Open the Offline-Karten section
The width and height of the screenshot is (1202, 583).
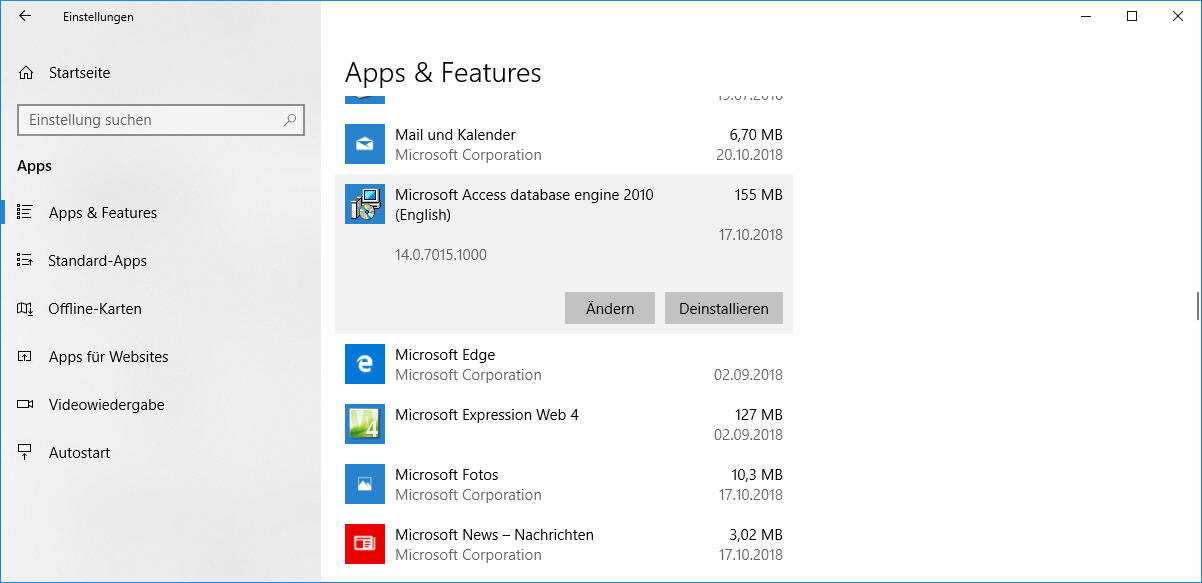[94, 309]
